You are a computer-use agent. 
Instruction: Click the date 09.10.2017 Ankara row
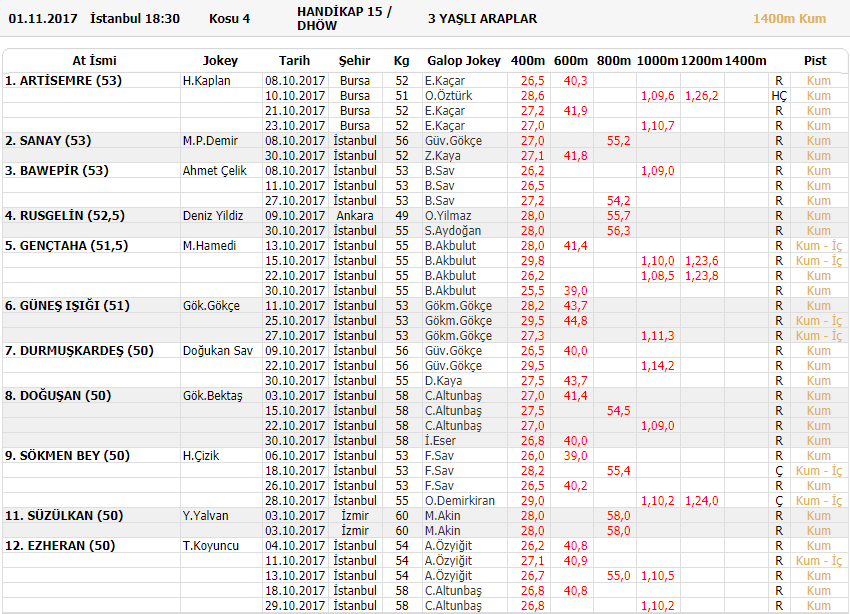[295, 216]
